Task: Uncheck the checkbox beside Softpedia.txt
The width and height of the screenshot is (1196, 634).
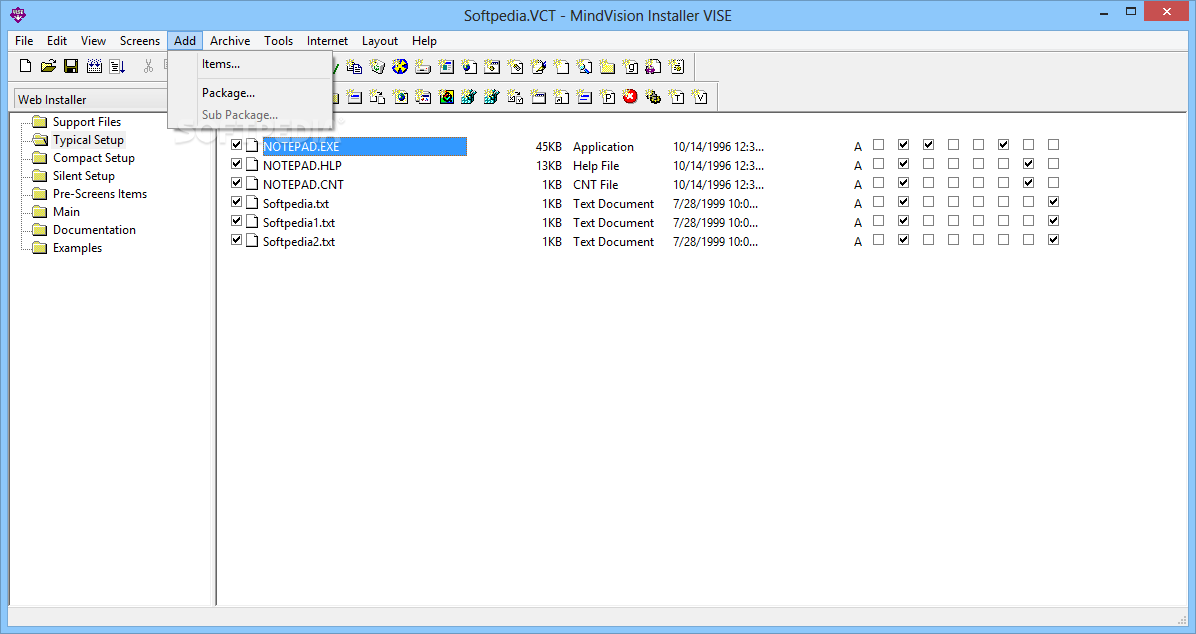Action: [x=236, y=202]
